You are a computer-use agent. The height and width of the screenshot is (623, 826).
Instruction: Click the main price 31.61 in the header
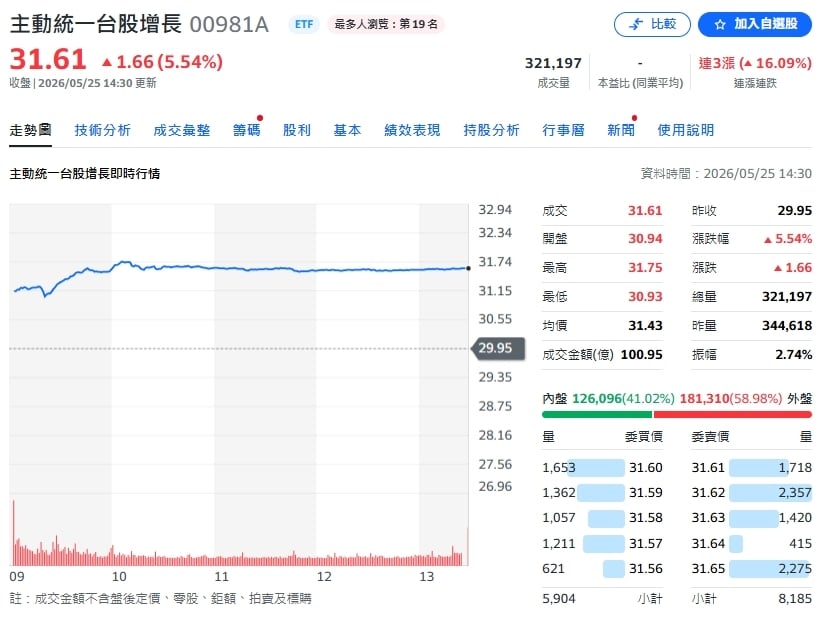[x=48, y=59]
